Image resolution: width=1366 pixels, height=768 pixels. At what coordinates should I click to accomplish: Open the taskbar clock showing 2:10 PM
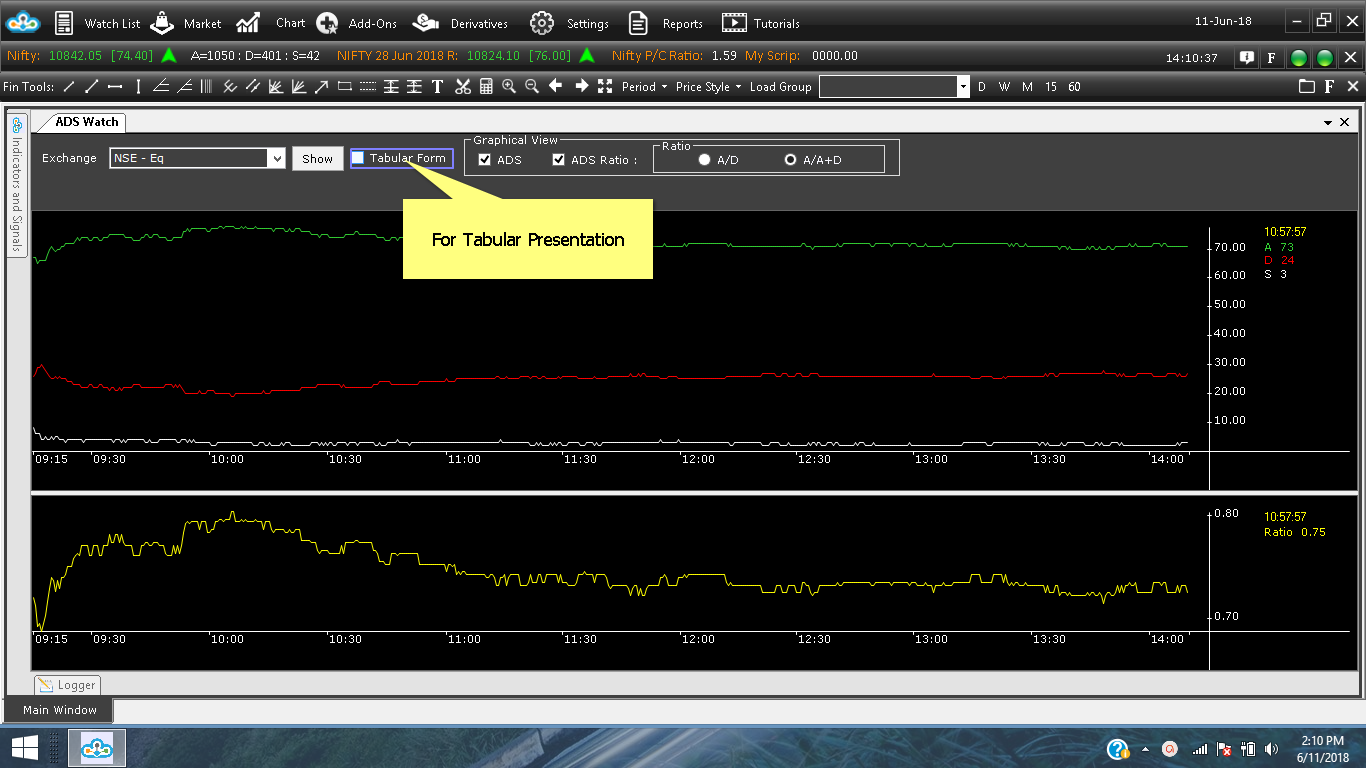pyautogui.click(x=1323, y=748)
